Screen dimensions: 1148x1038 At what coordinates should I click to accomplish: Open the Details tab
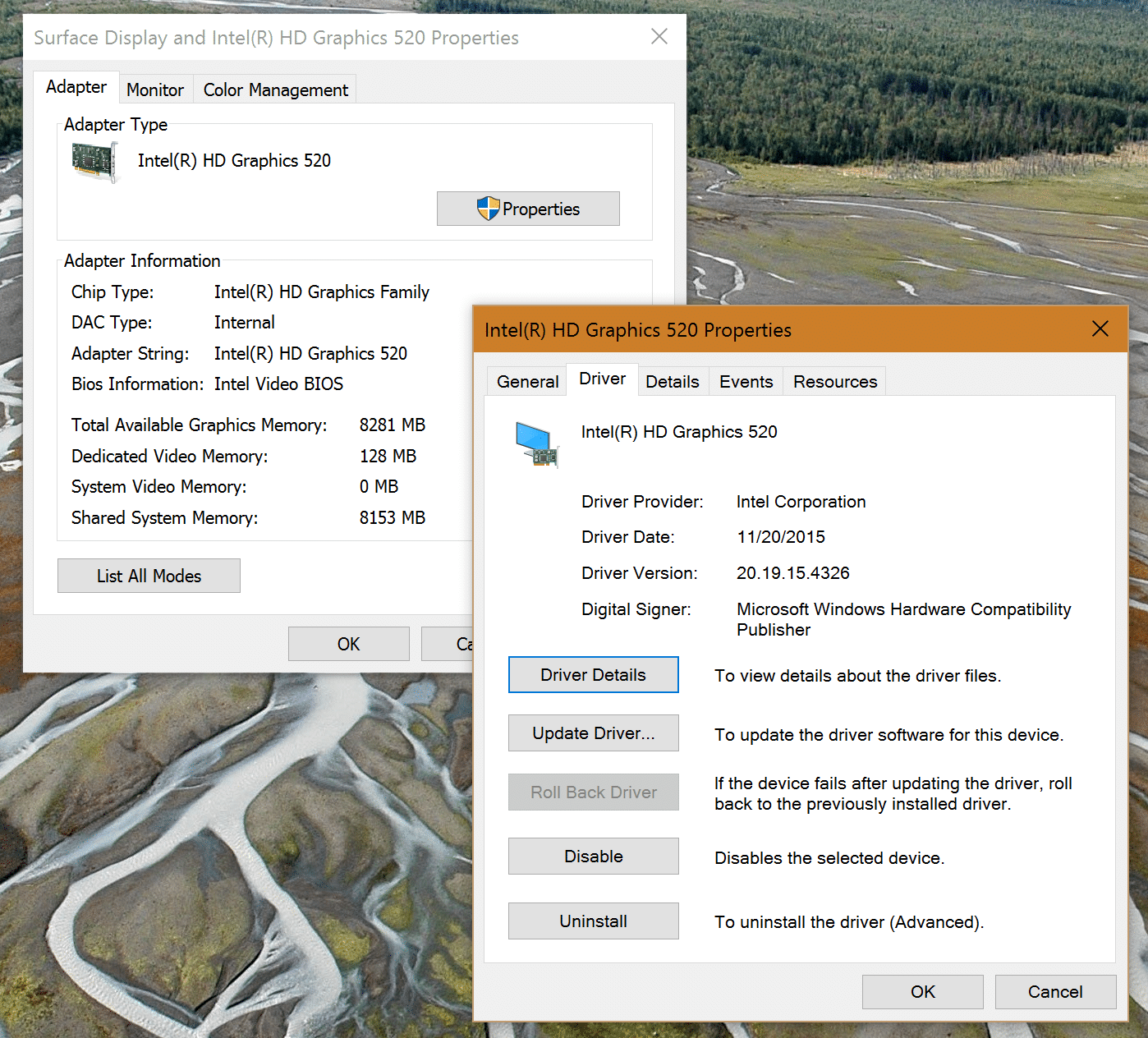click(x=673, y=381)
